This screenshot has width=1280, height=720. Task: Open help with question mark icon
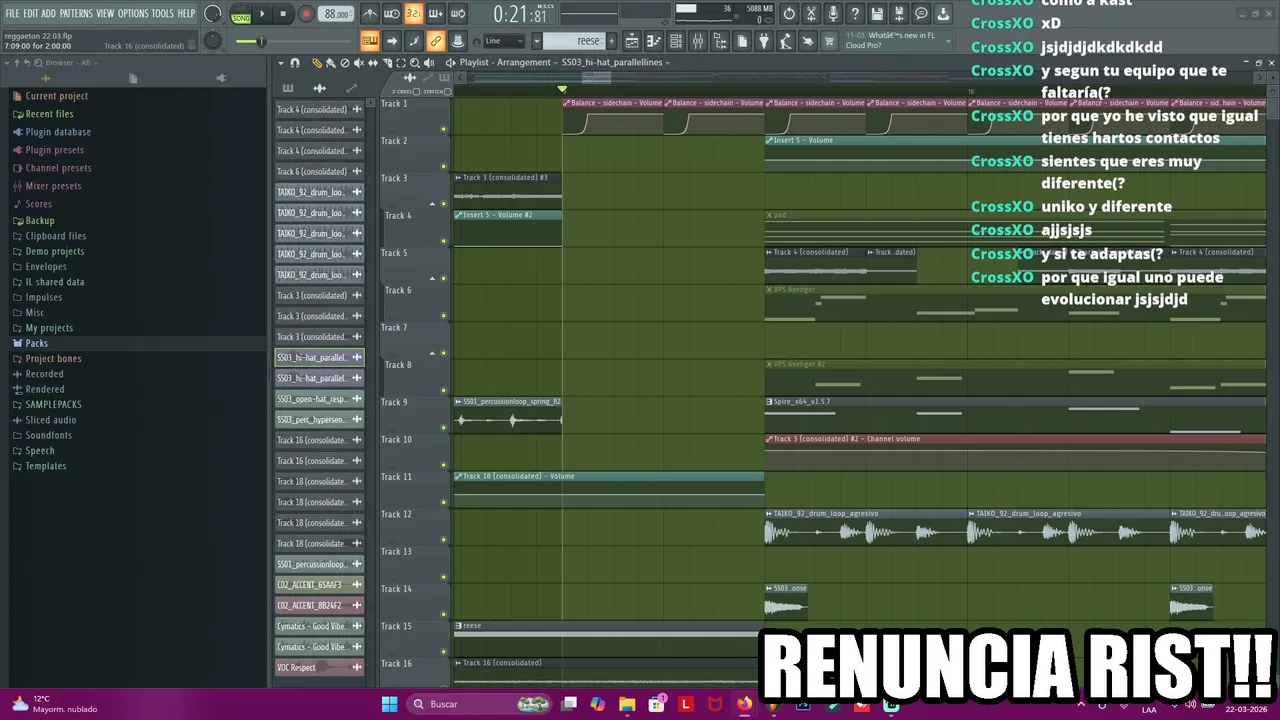[854, 14]
